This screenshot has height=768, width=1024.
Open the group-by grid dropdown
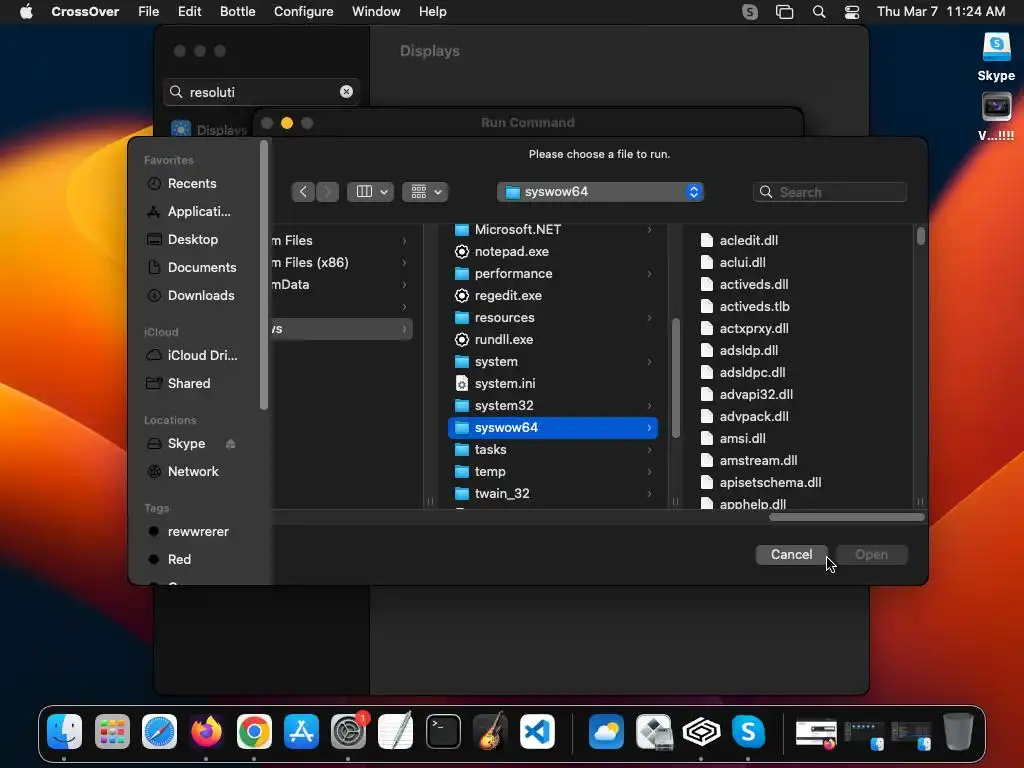pos(425,192)
